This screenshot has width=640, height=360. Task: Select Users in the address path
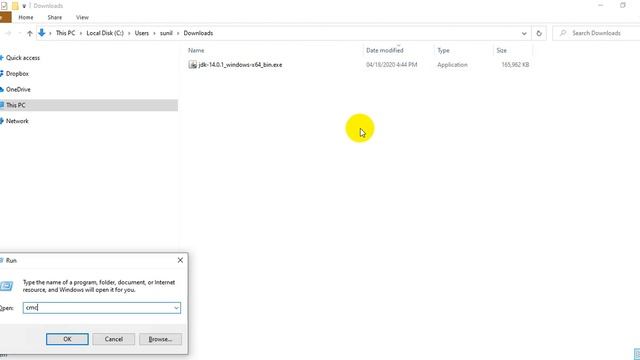pyautogui.click(x=142, y=33)
